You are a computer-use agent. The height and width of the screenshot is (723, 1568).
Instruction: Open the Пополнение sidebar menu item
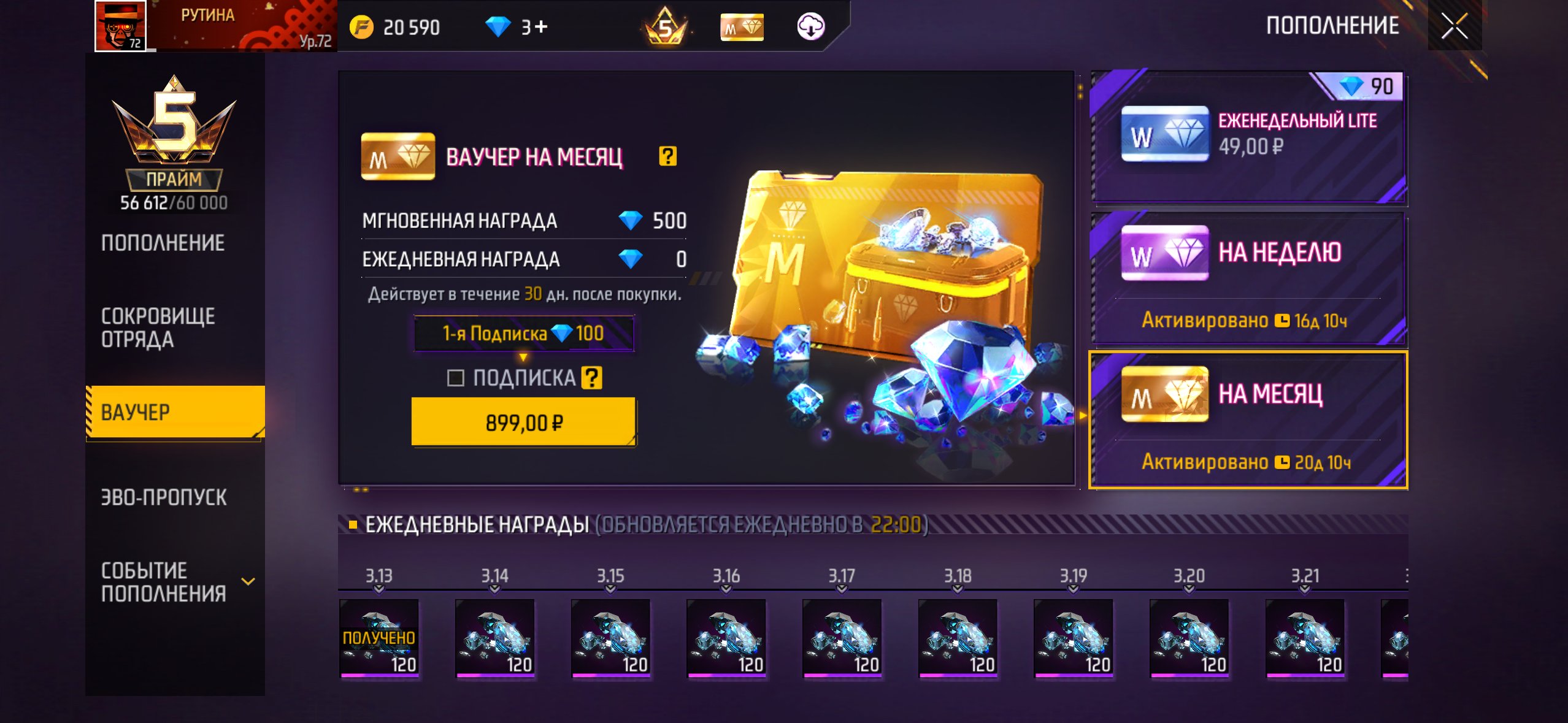point(163,243)
